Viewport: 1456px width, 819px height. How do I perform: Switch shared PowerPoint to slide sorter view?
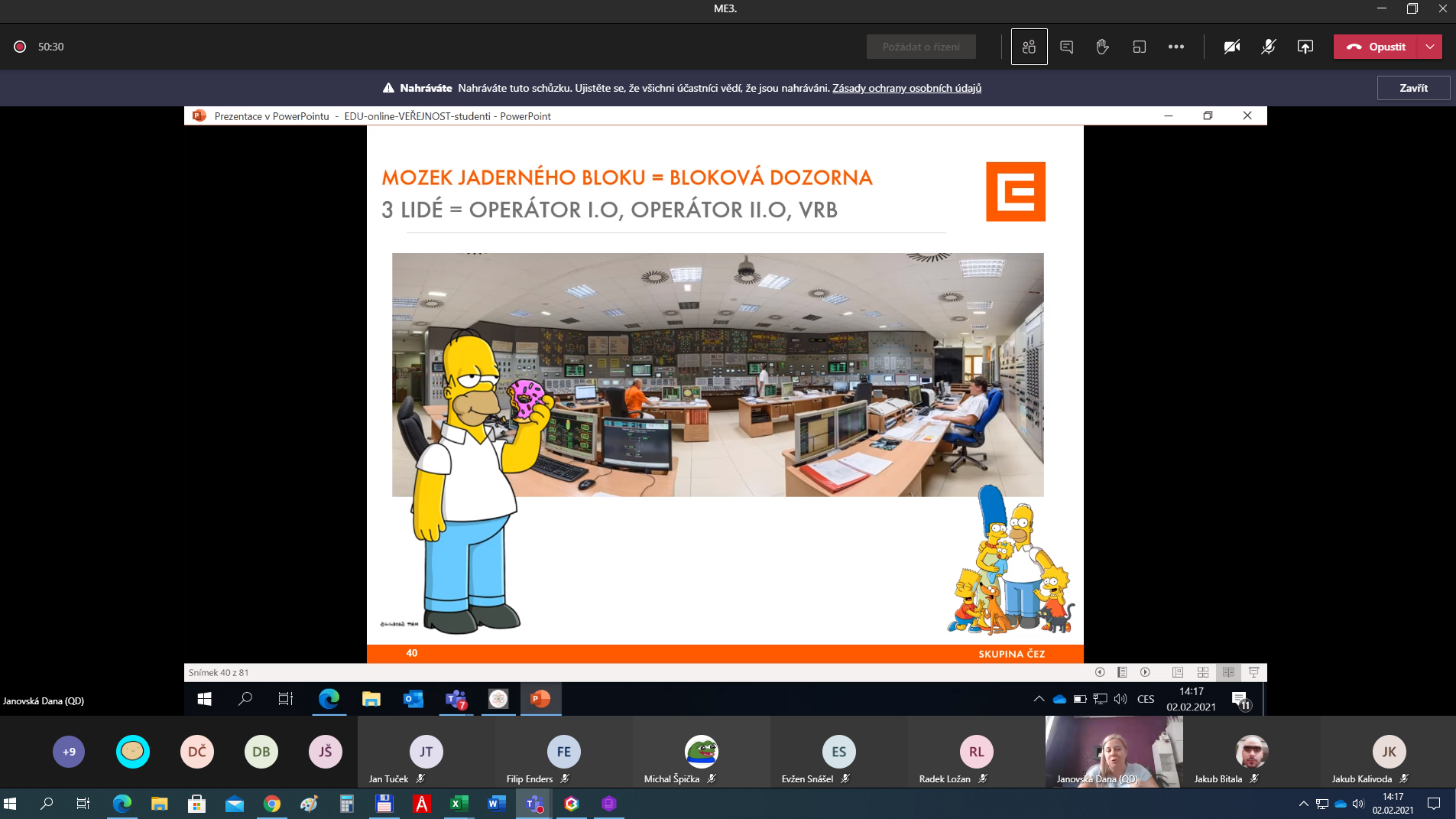pyautogui.click(x=1203, y=672)
